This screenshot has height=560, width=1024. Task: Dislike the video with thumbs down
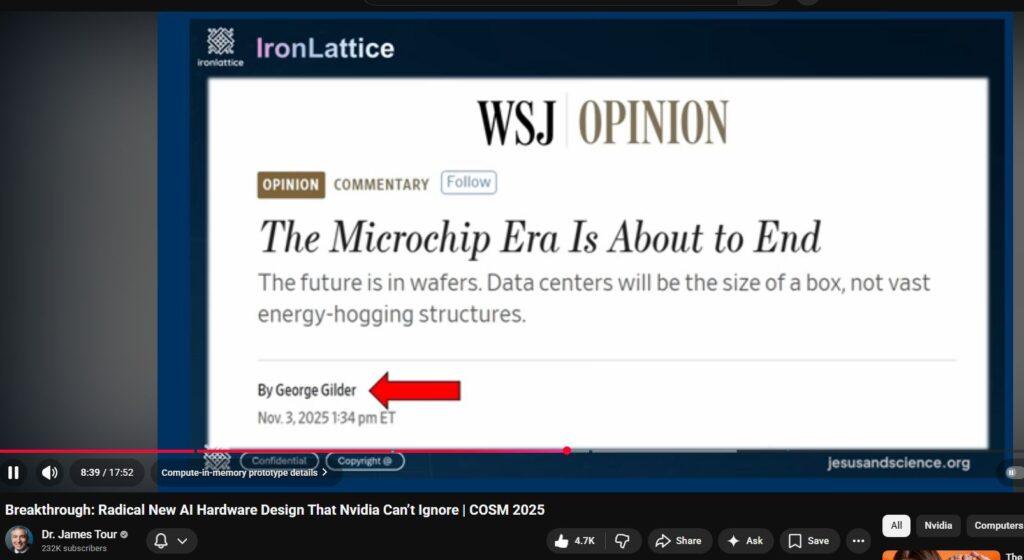point(622,541)
